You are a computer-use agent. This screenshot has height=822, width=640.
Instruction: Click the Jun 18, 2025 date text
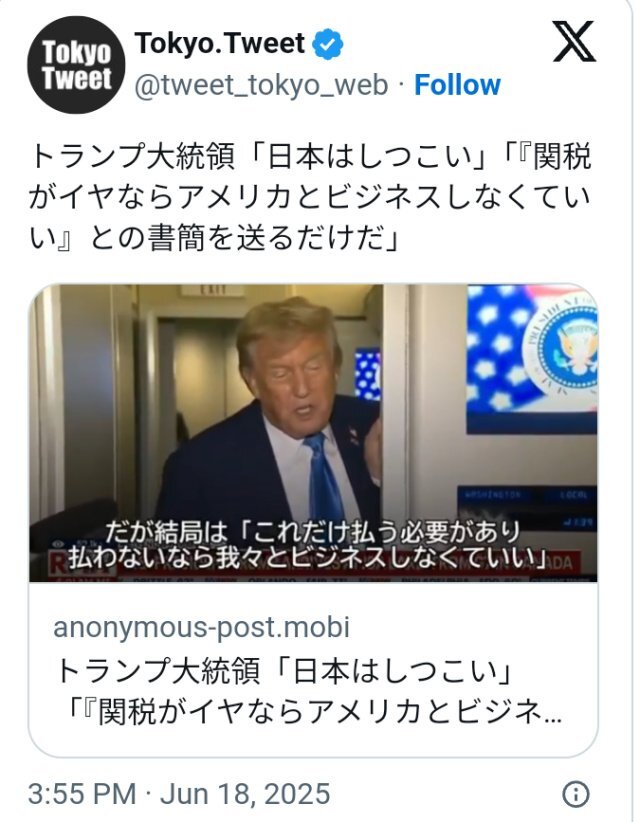click(245, 794)
